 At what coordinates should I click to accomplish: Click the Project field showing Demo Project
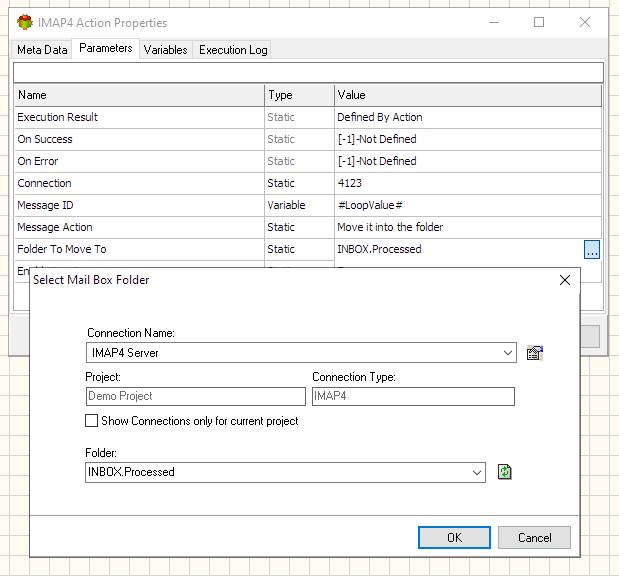195,396
